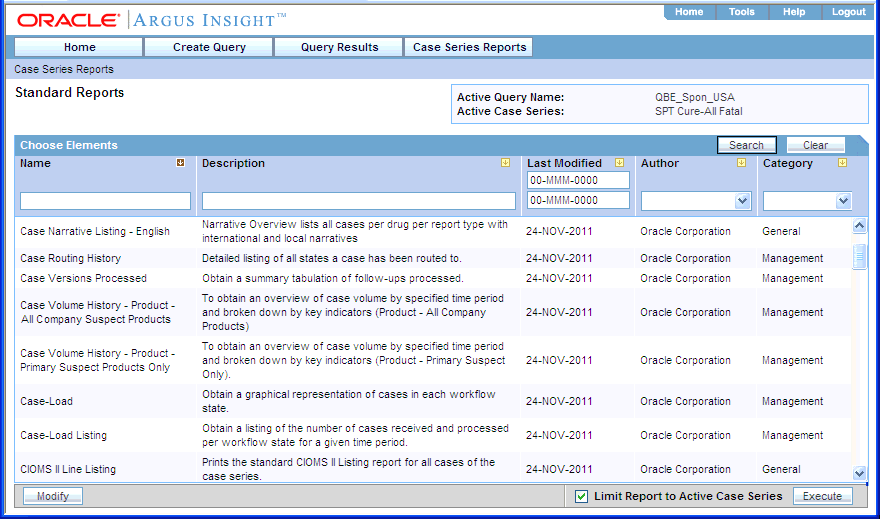Click the Name filter input field
The height and width of the screenshot is (519, 880).
point(106,201)
